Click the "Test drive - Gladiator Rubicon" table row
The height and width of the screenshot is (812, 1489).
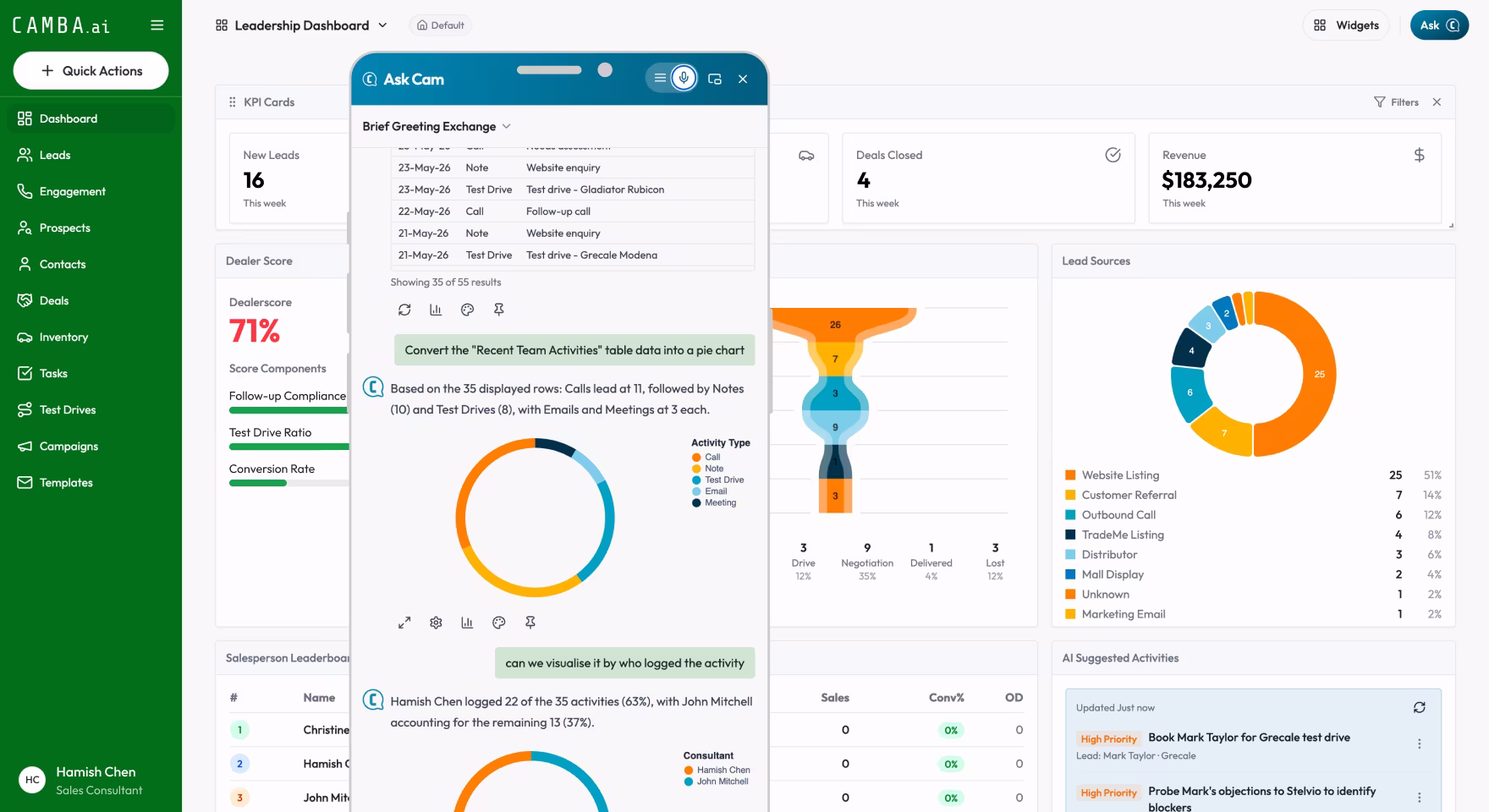(x=573, y=189)
